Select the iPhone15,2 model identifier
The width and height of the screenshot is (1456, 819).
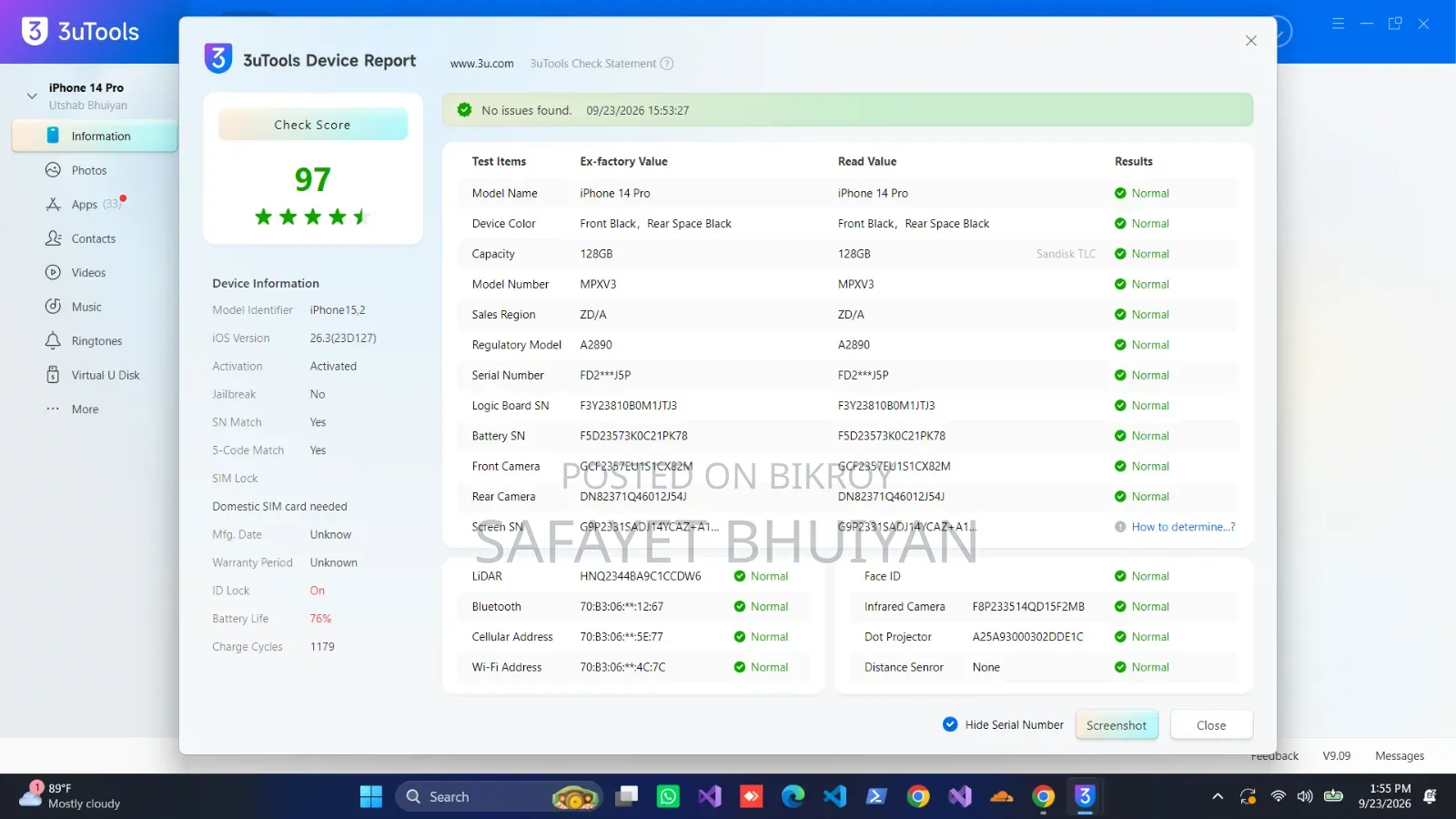tap(338, 310)
